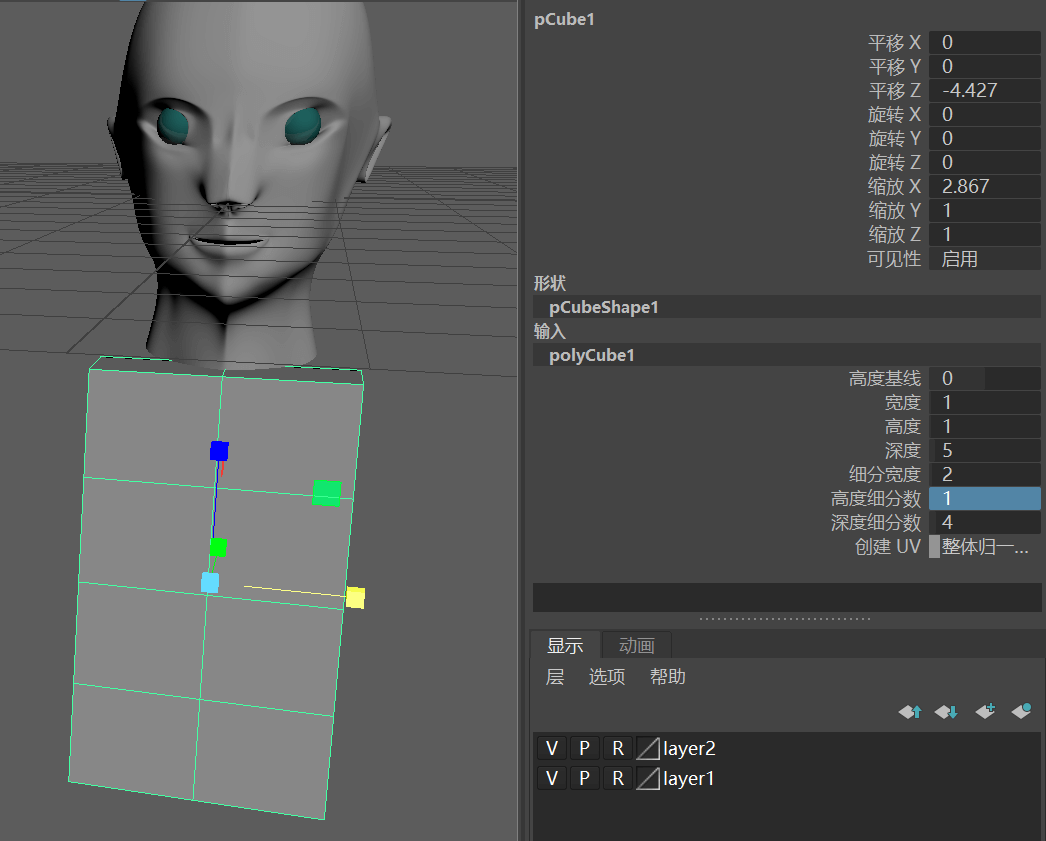Open the 层 menu
Image resolution: width=1046 pixels, height=841 pixels.
point(555,677)
